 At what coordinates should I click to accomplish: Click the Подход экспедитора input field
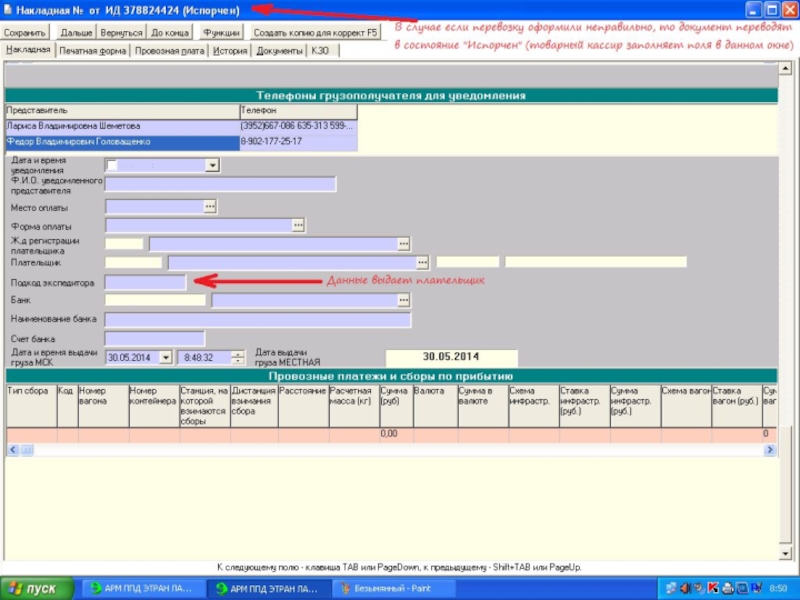point(145,283)
